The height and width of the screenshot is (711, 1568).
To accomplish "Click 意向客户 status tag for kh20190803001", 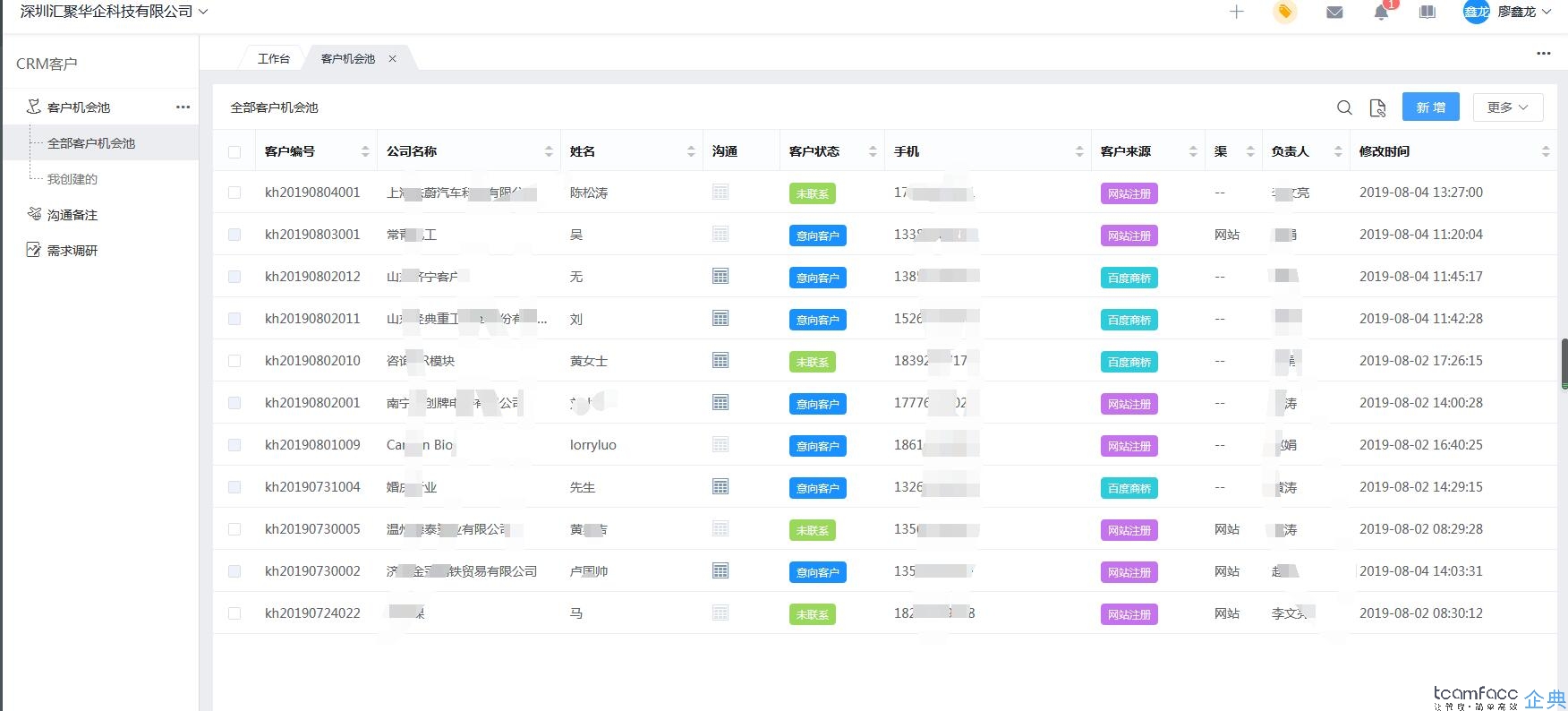I will (818, 236).
